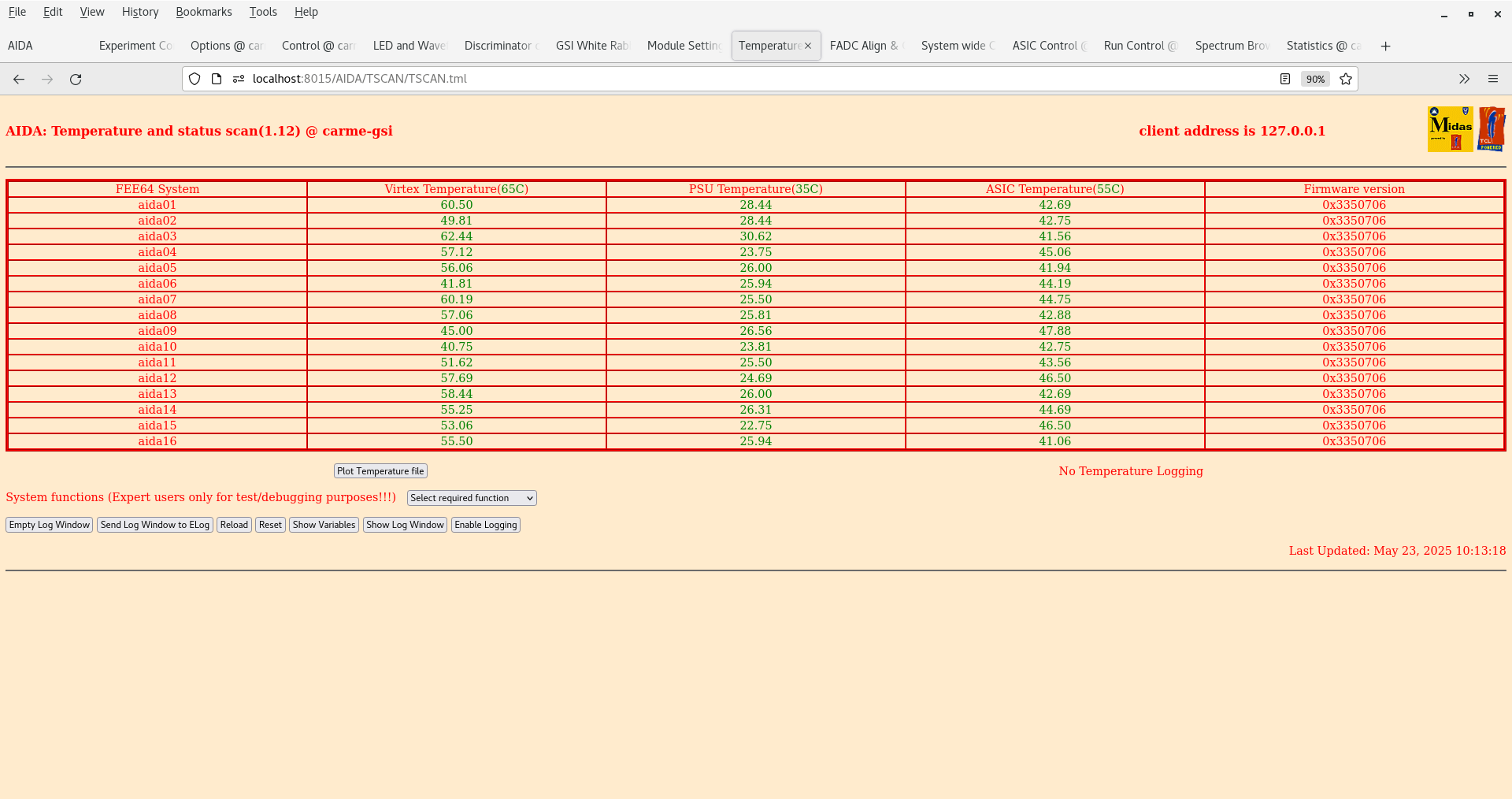Click the back navigation arrow
This screenshot has height=799, width=1512.
[x=18, y=79]
